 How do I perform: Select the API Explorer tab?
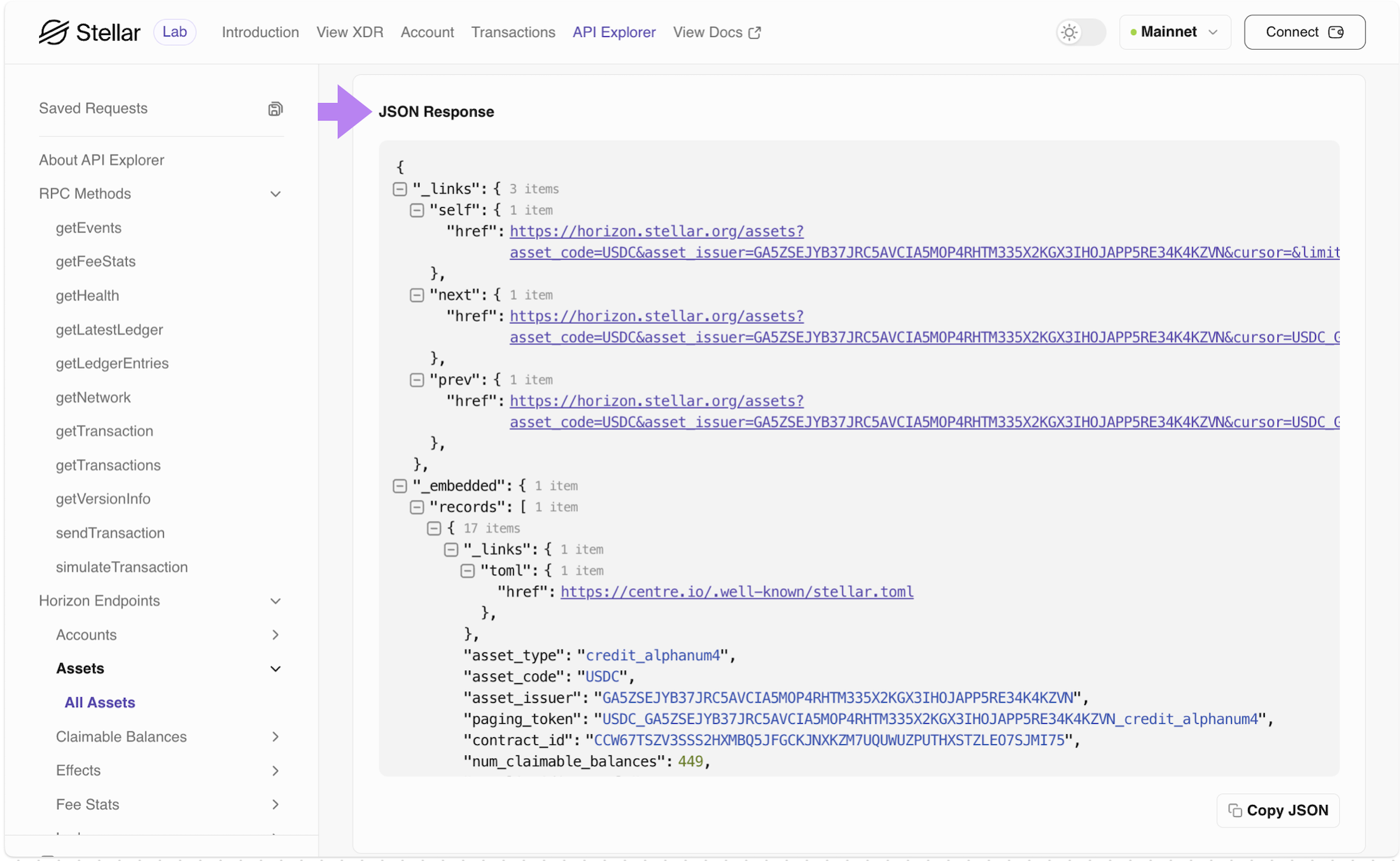pos(614,31)
